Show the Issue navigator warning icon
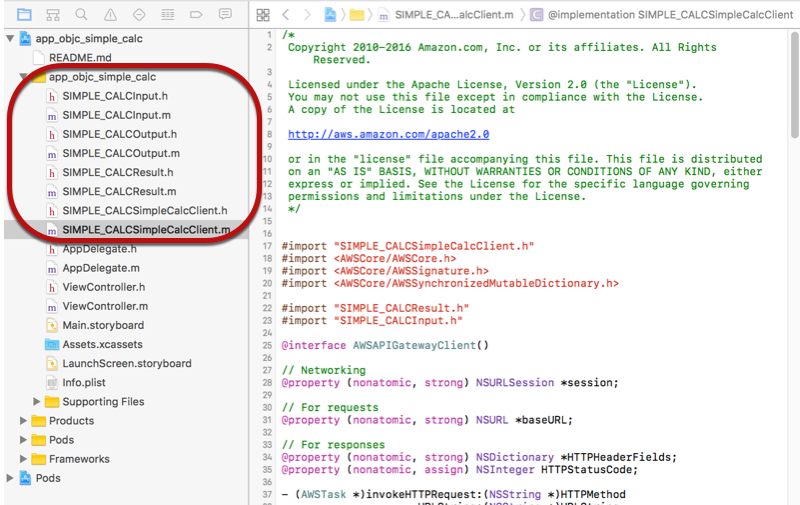800x505 pixels. coord(110,15)
